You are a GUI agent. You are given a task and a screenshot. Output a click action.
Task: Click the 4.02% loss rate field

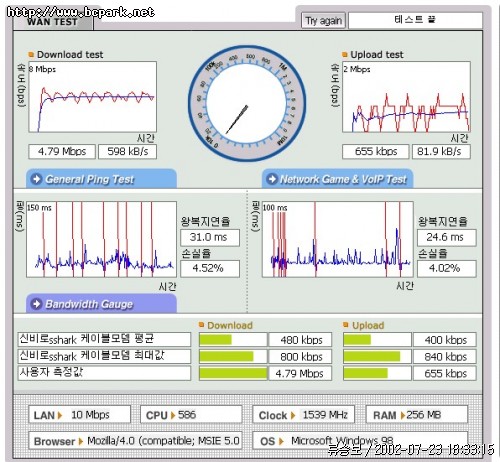coord(447,268)
